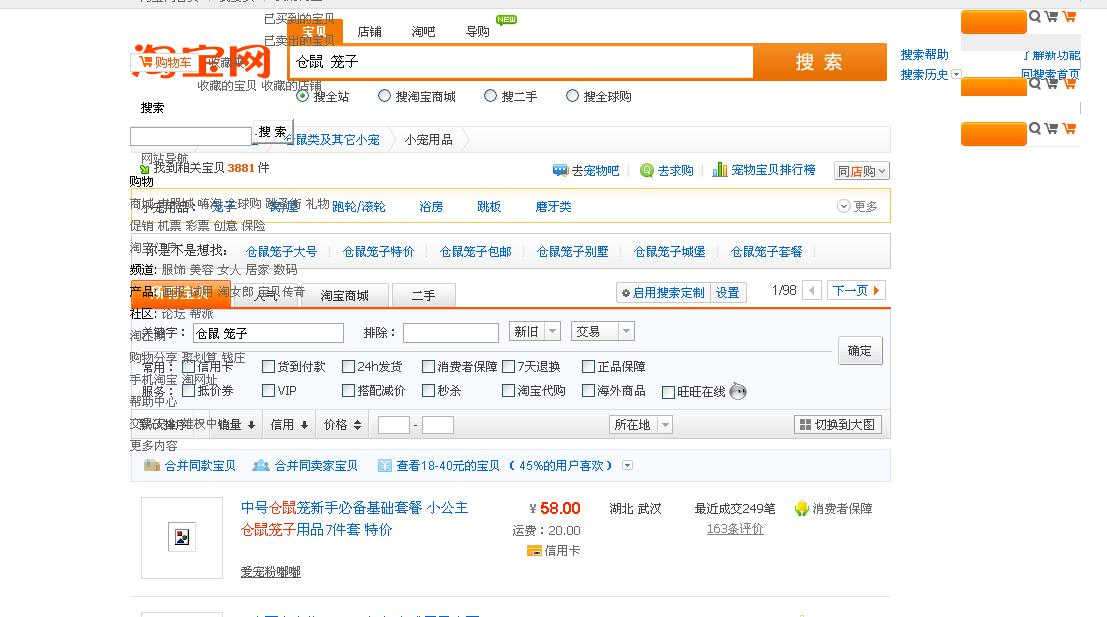Tick the 海外商品 checkbox
The image size is (1107, 617).
[588, 390]
